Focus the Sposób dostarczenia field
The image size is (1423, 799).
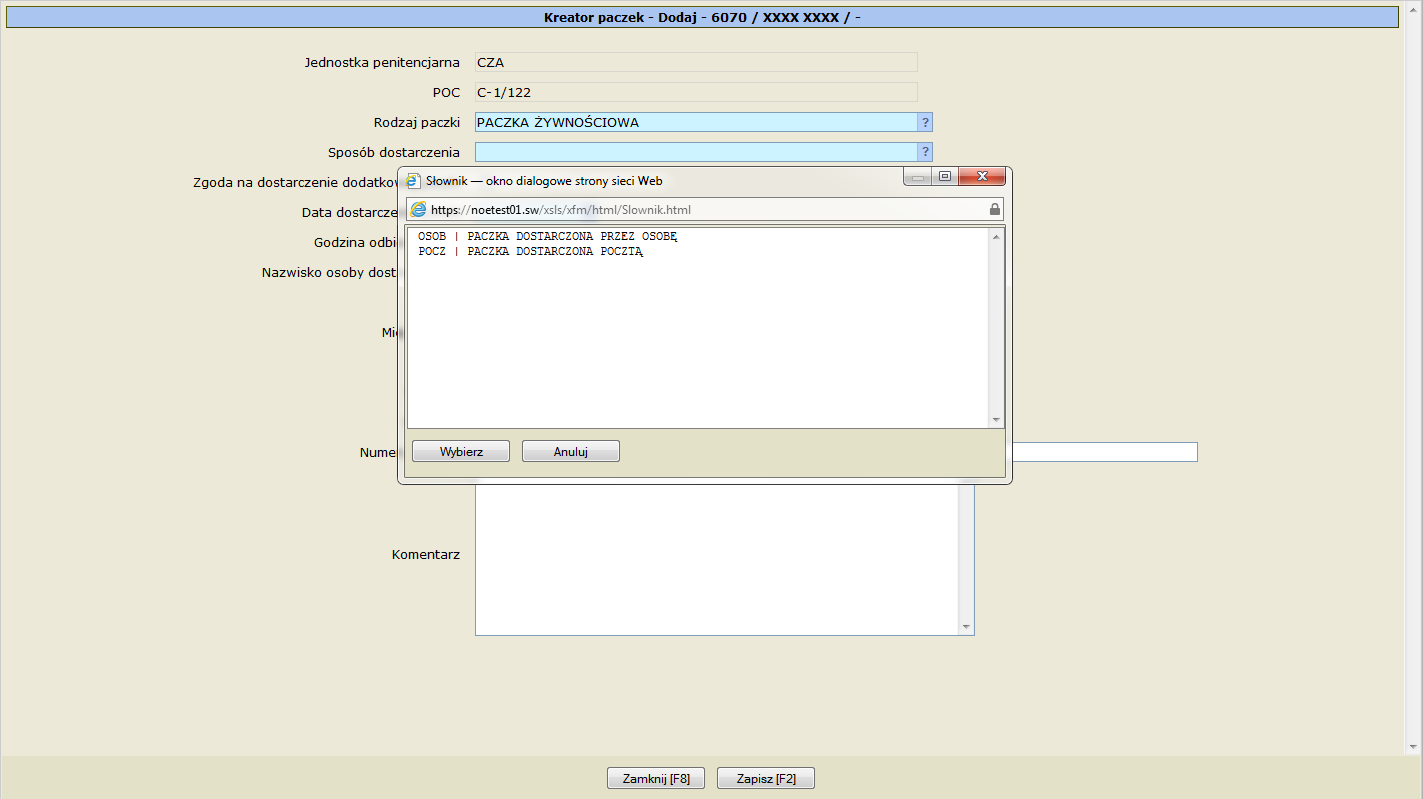696,152
